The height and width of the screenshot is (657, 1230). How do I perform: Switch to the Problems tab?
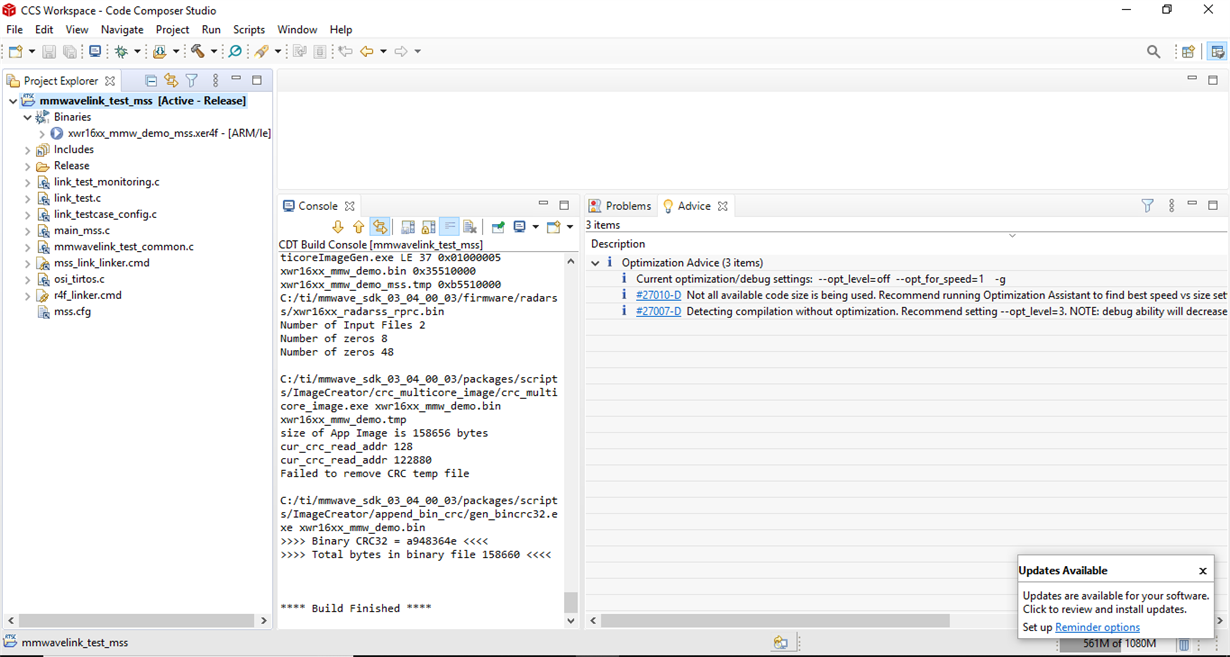627,206
